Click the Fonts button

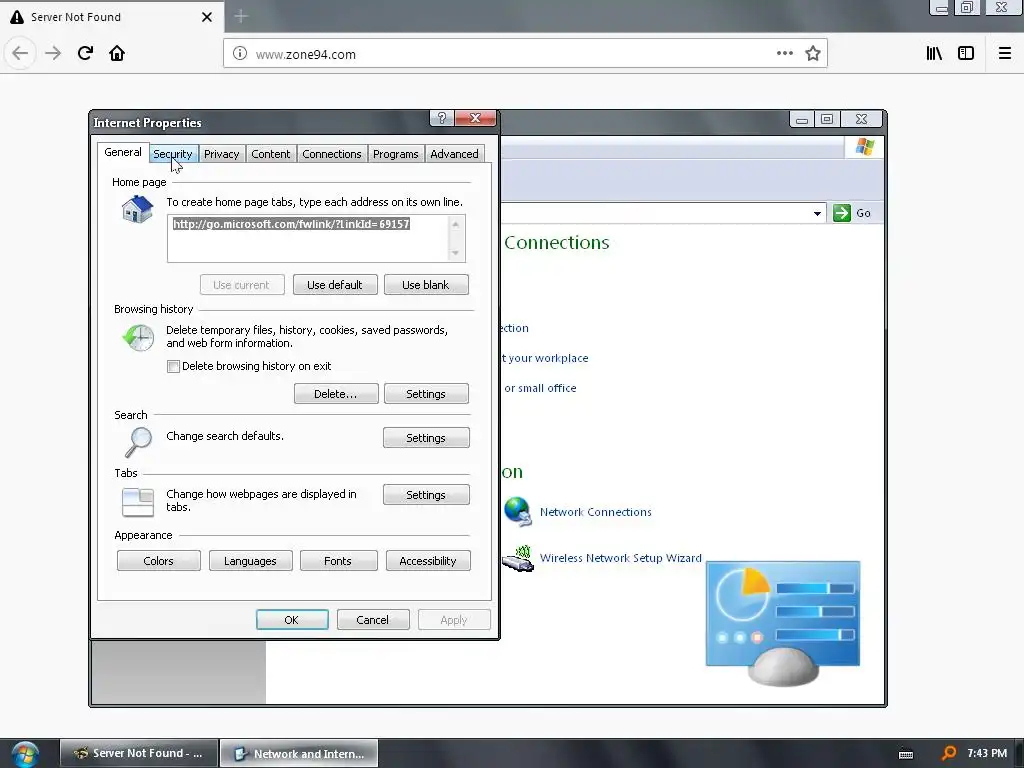338,561
